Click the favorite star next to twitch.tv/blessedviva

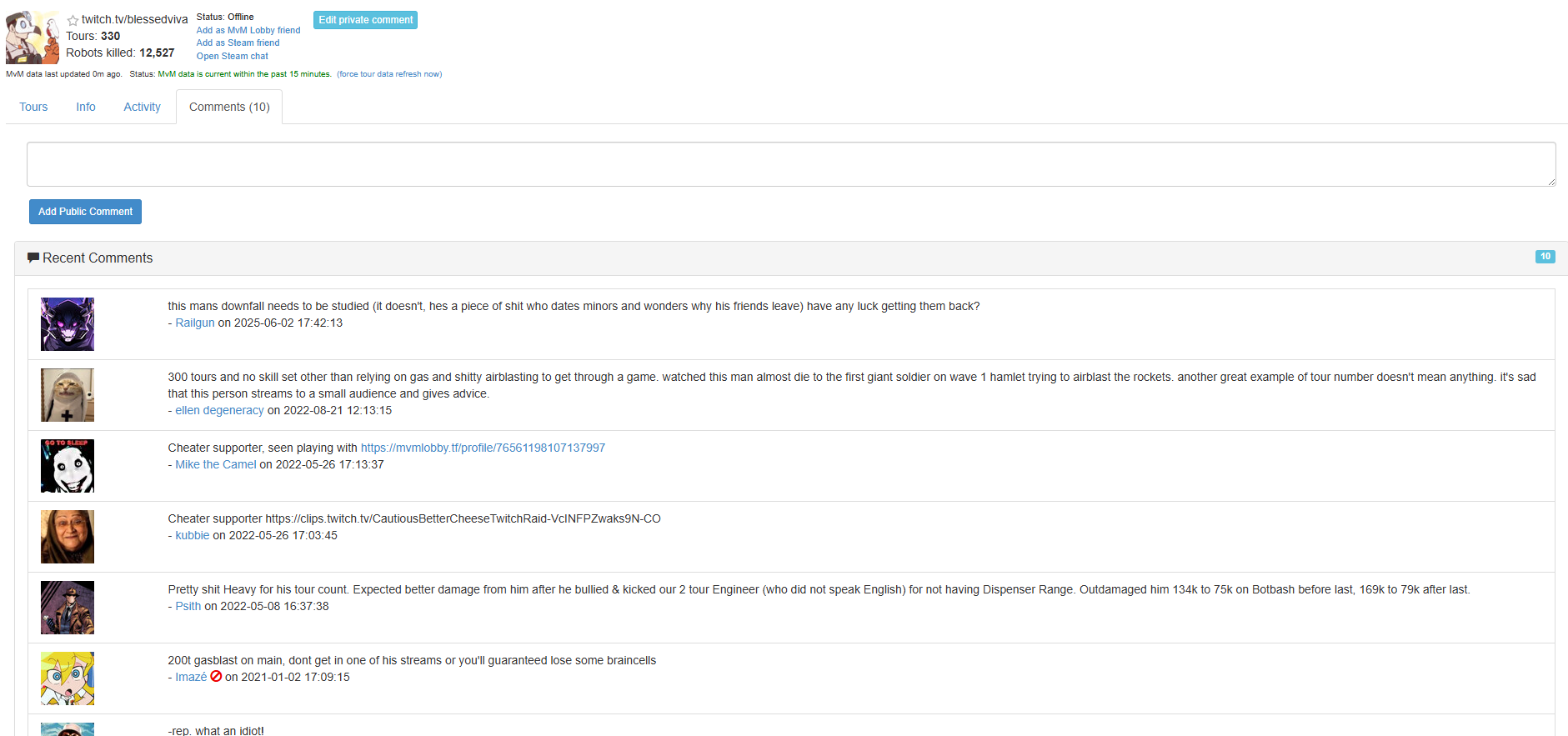tap(73, 20)
